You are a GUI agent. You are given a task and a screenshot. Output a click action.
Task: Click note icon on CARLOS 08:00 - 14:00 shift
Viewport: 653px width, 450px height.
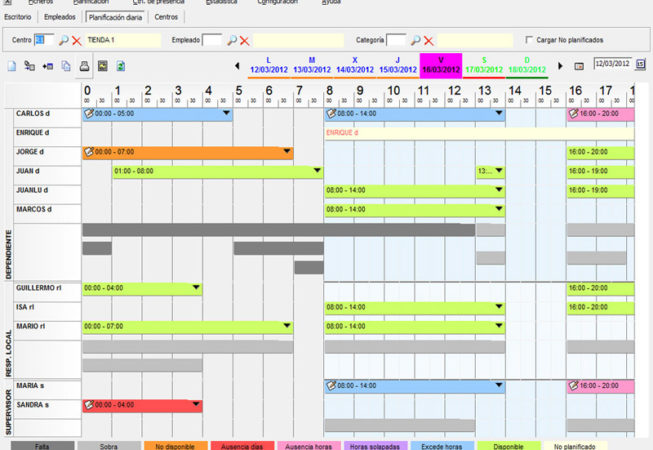point(331,113)
